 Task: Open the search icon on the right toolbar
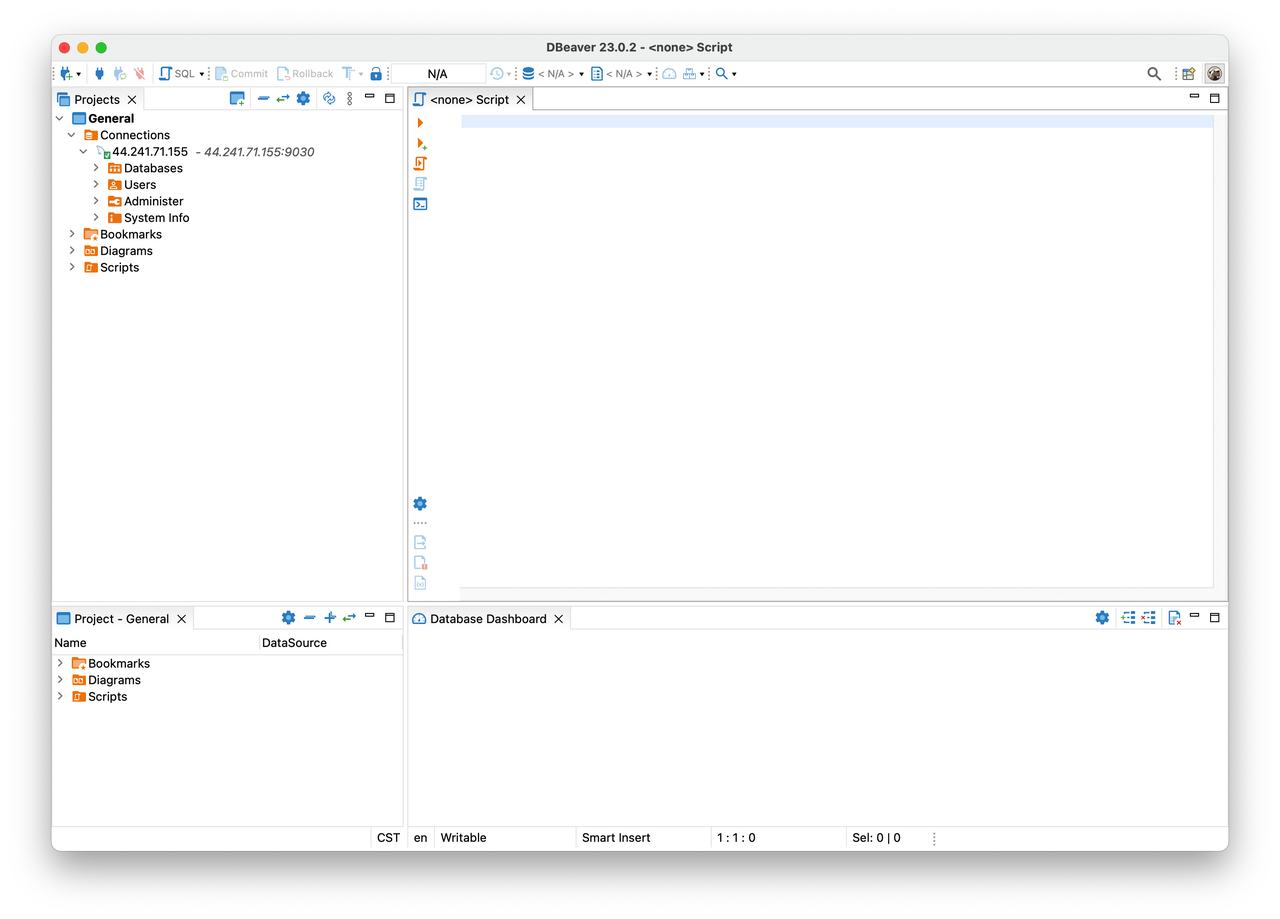click(1153, 73)
